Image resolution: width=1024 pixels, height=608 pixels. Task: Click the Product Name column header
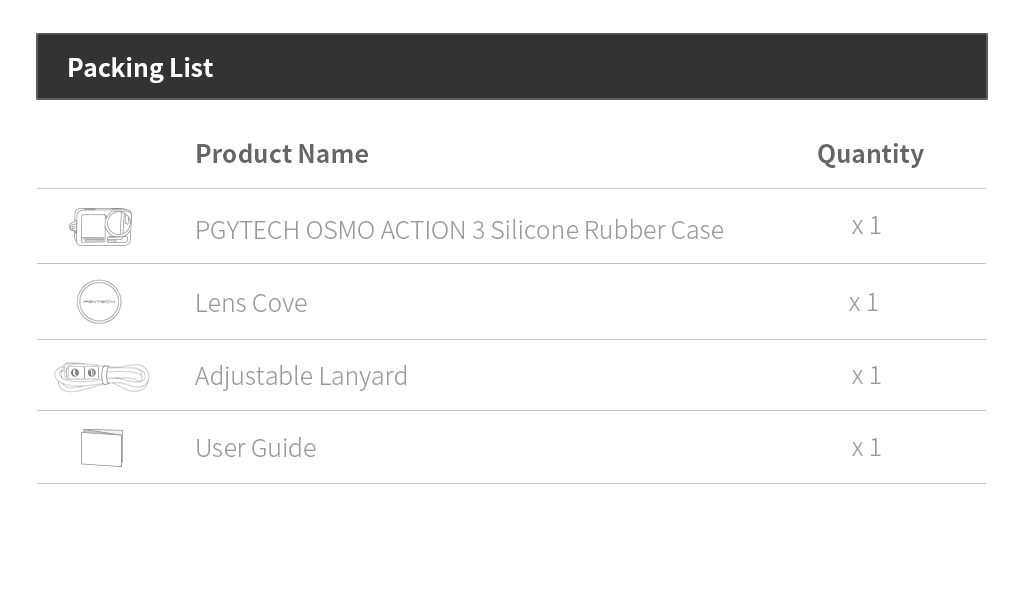pos(282,154)
